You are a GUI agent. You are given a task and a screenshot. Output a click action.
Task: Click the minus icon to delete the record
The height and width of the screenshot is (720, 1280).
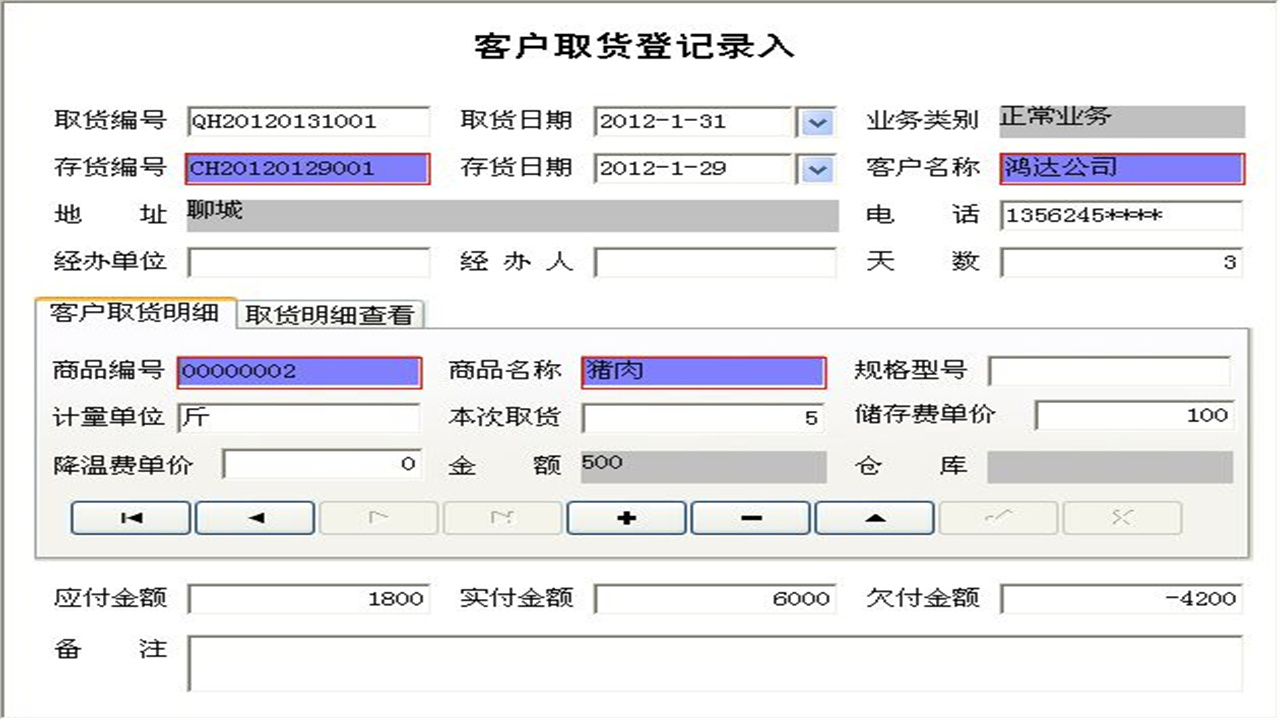pyautogui.click(x=750, y=517)
